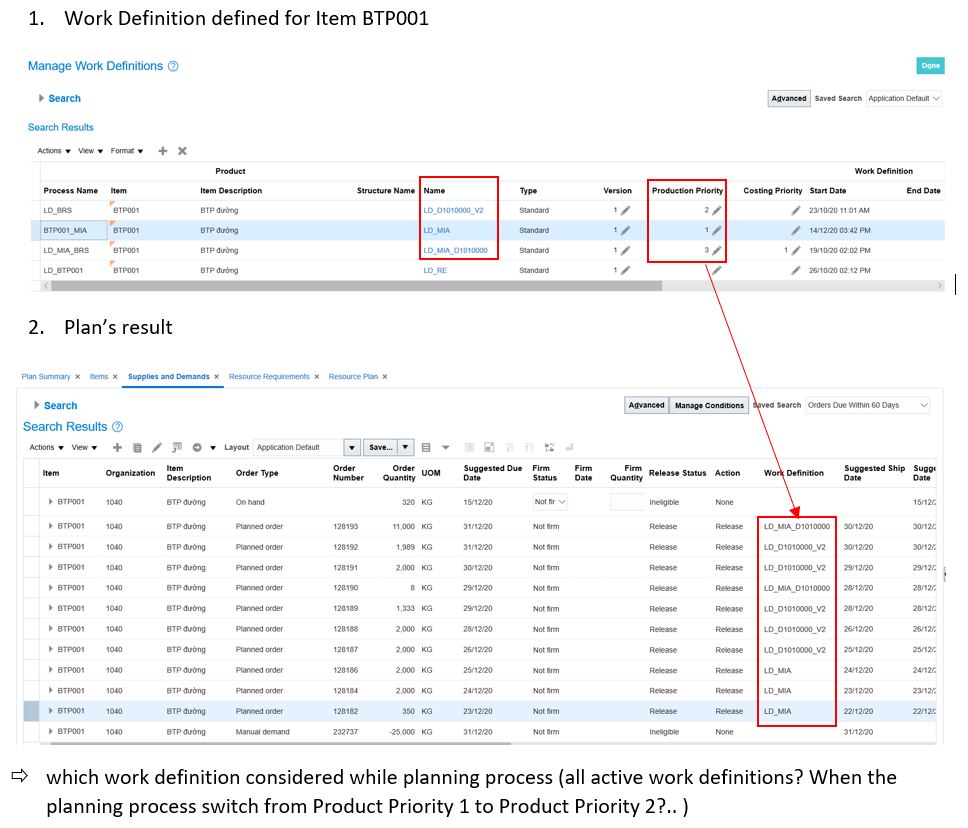
Task: Click the Duplicate icon in Supplies and Demands toolbar
Action: coord(136,447)
